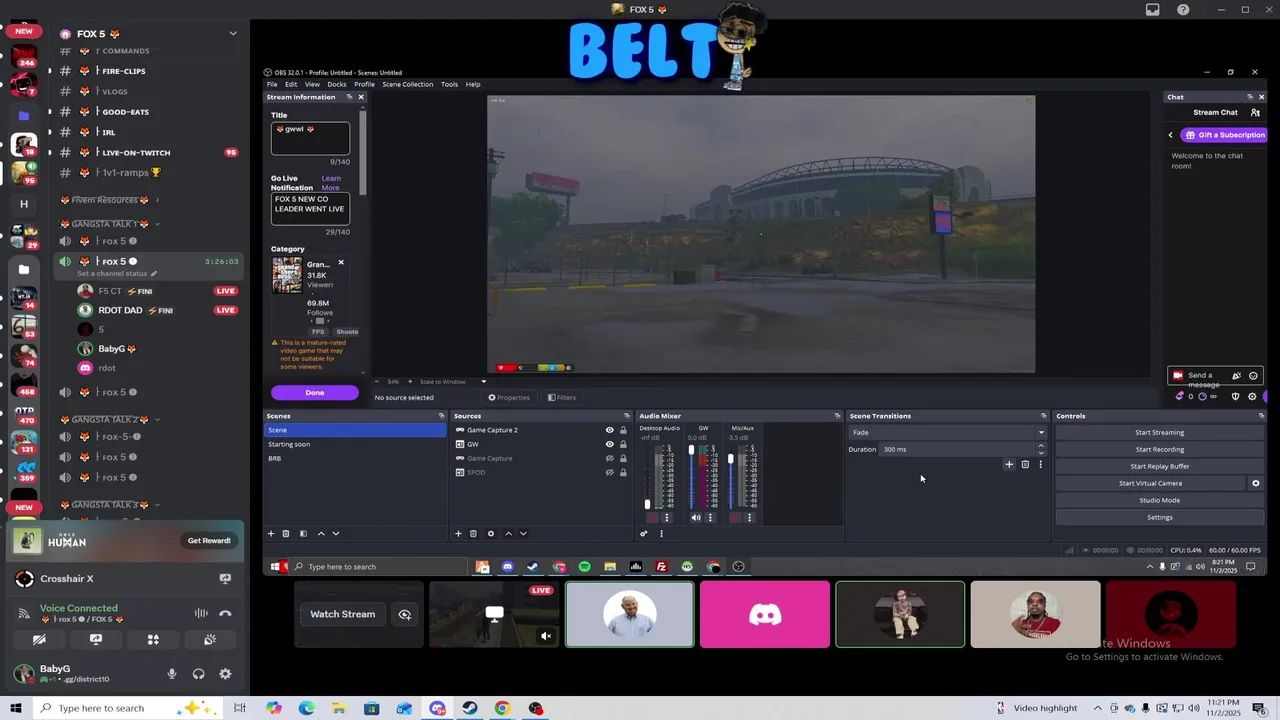Viewport: 1280px width, 720px height.
Task: Toggle Discord headphones deafen
Action: click(x=198, y=674)
